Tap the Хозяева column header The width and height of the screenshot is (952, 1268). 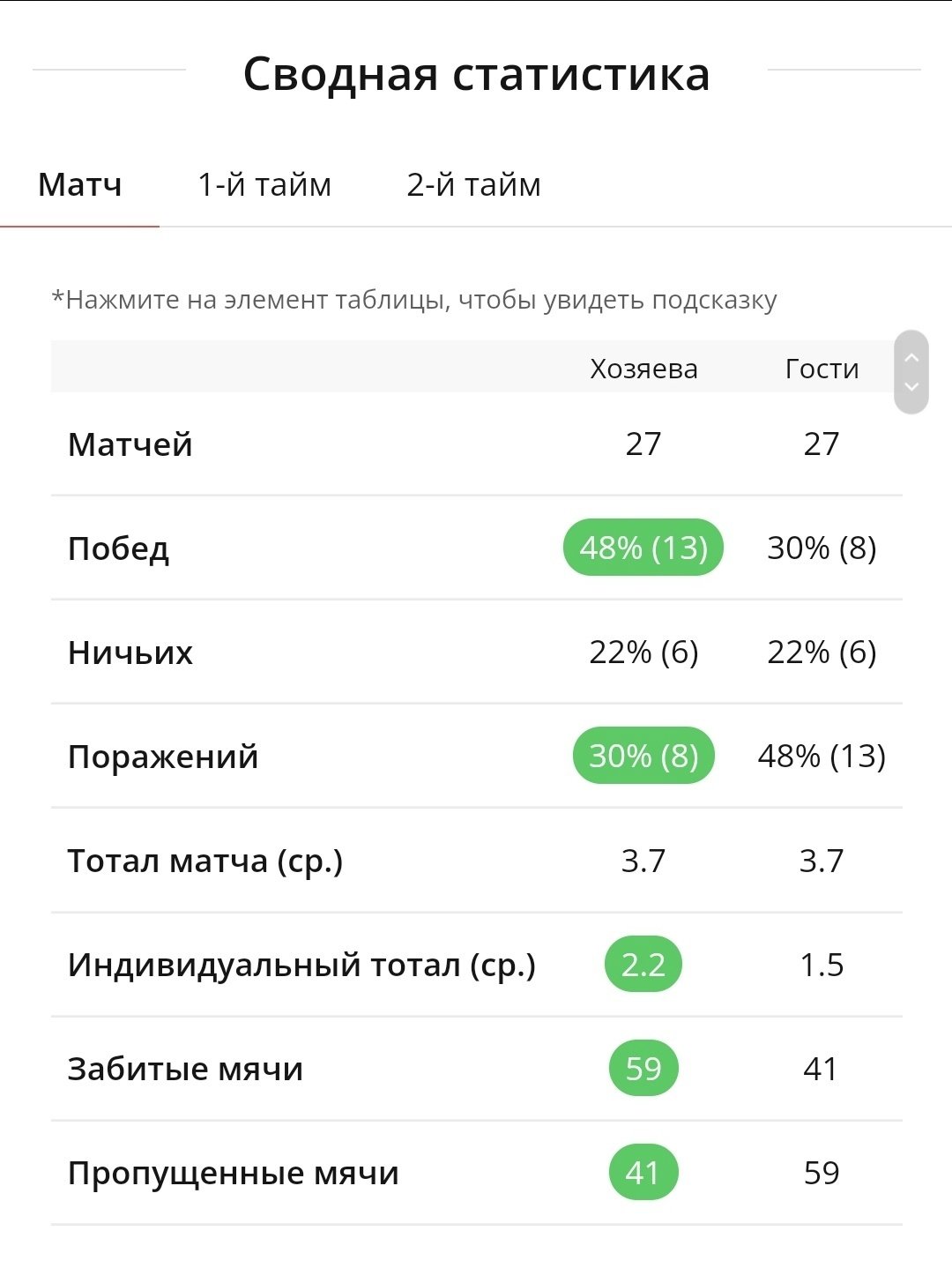pos(643,369)
